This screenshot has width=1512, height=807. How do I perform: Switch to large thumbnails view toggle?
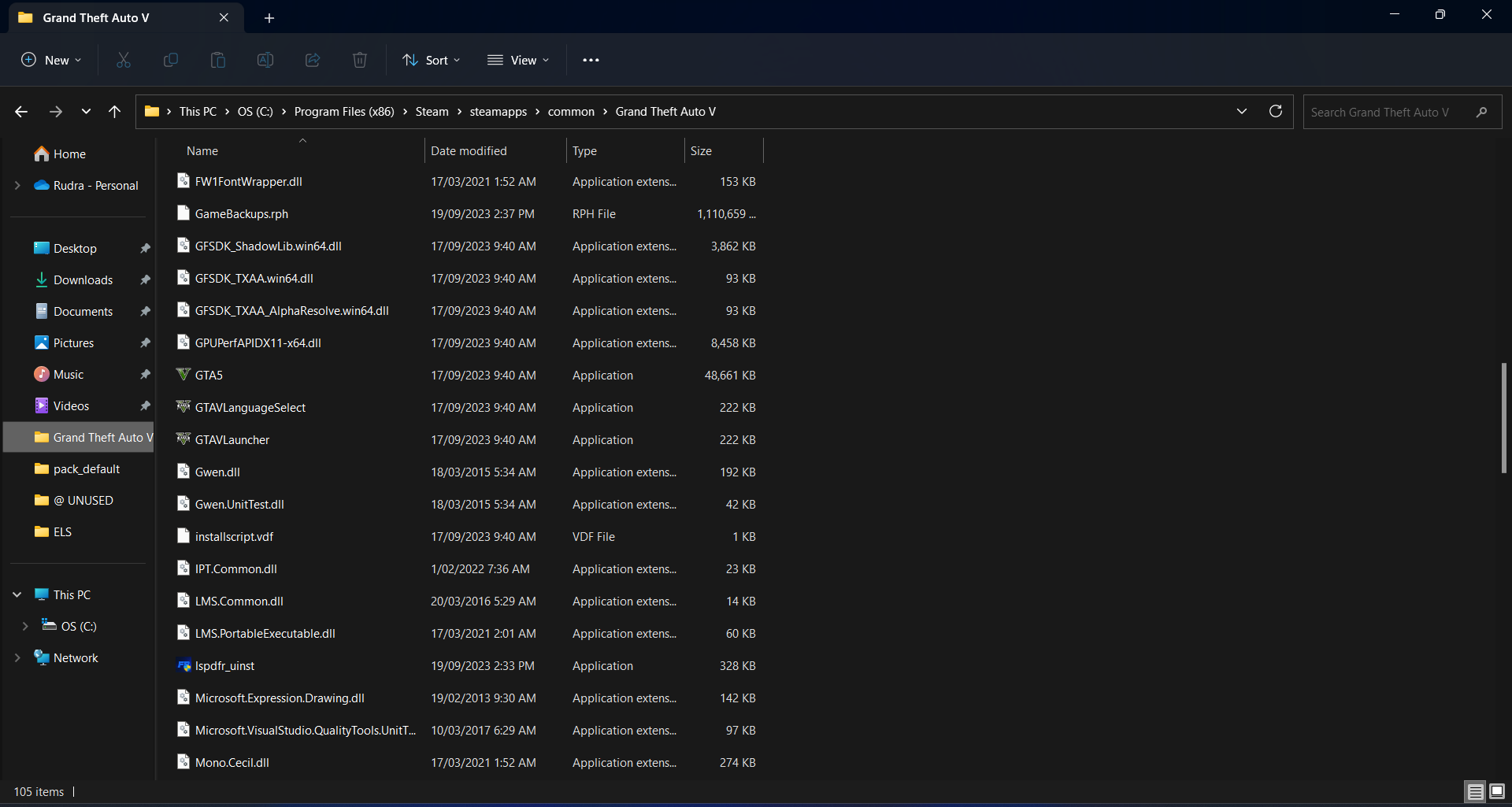pos(1497,791)
